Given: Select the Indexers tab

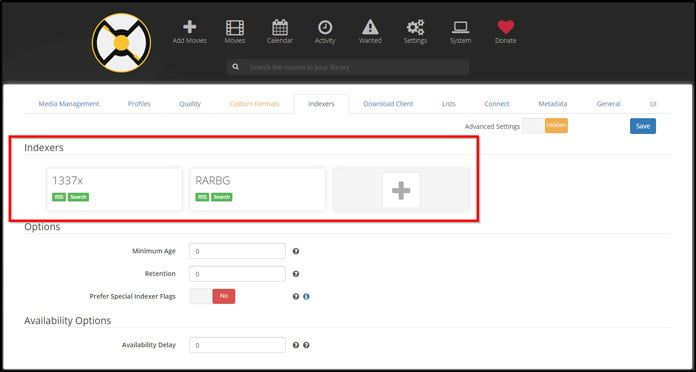Looking at the screenshot, I should coord(321,104).
